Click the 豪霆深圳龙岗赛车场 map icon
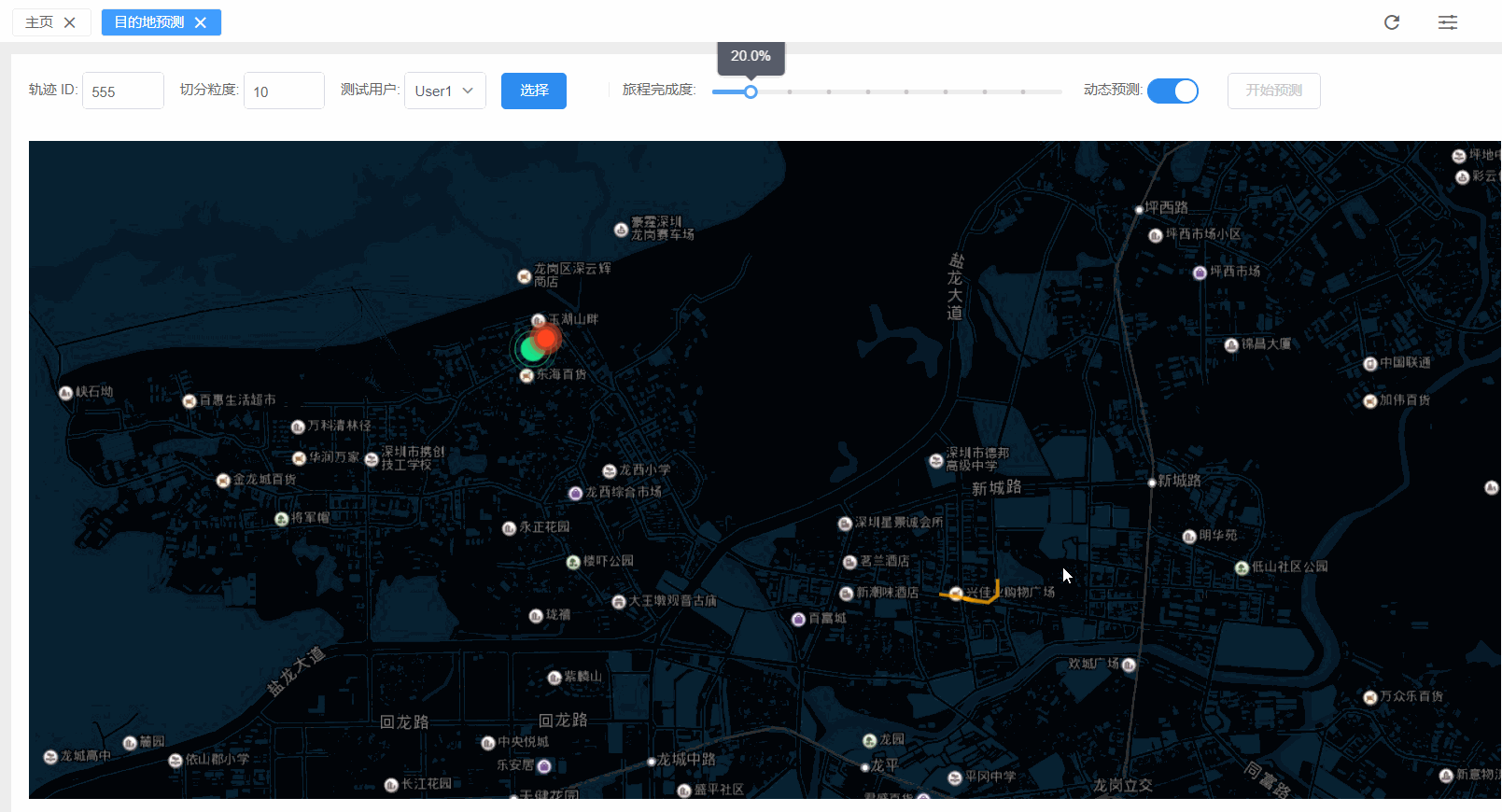 621,230
